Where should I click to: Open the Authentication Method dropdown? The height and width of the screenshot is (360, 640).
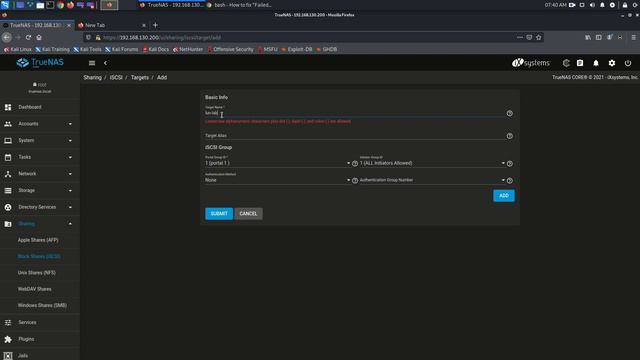278,180
